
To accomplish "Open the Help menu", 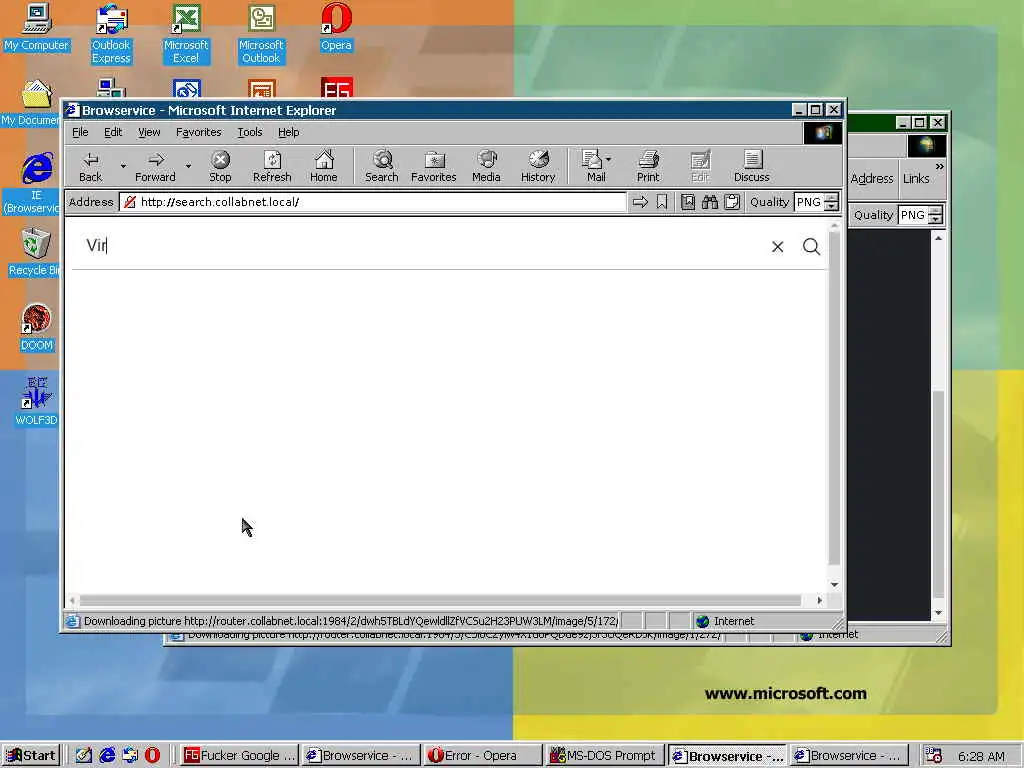I will [289, 132].
